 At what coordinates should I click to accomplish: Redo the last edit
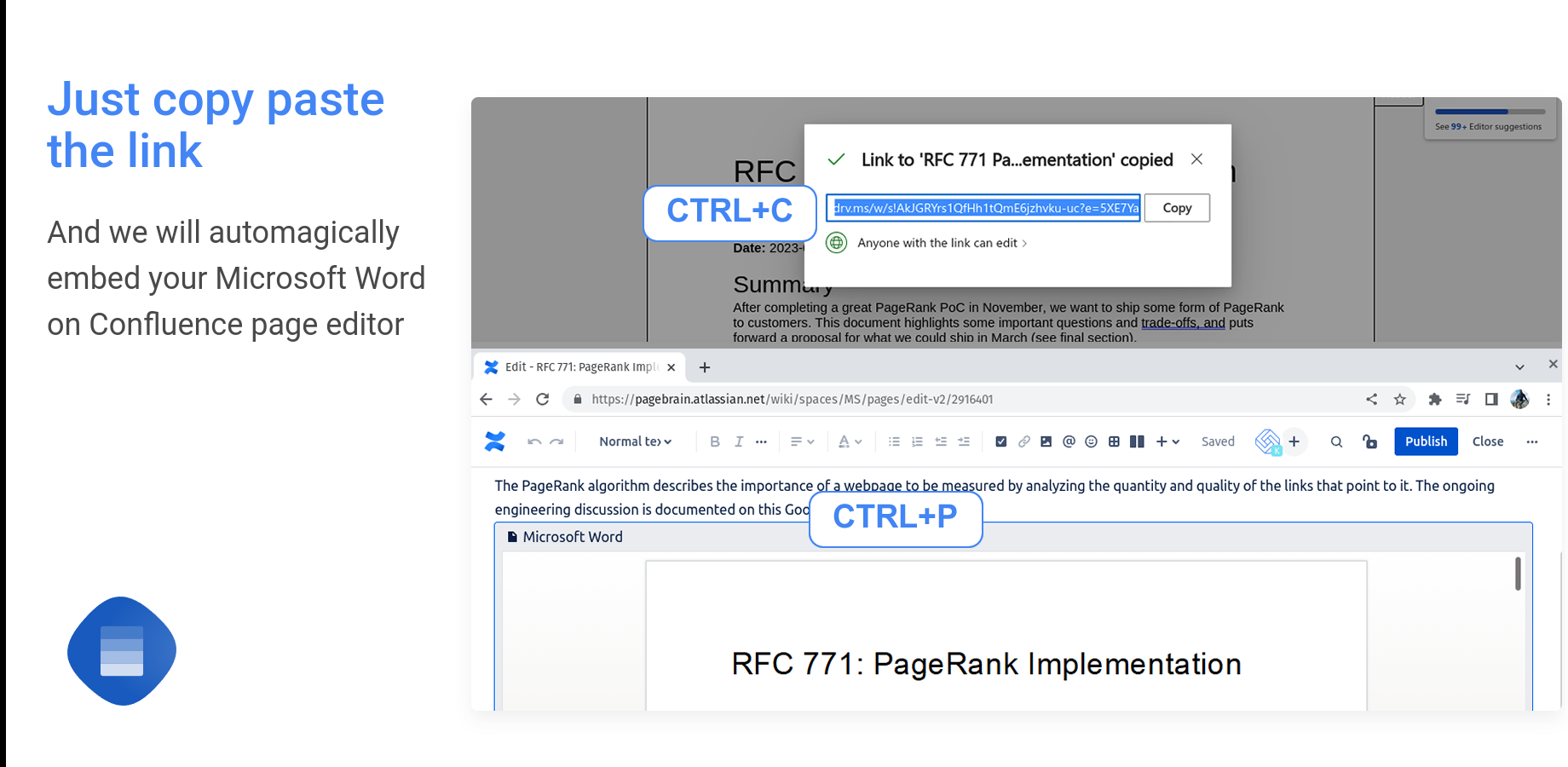coord(556,441)
